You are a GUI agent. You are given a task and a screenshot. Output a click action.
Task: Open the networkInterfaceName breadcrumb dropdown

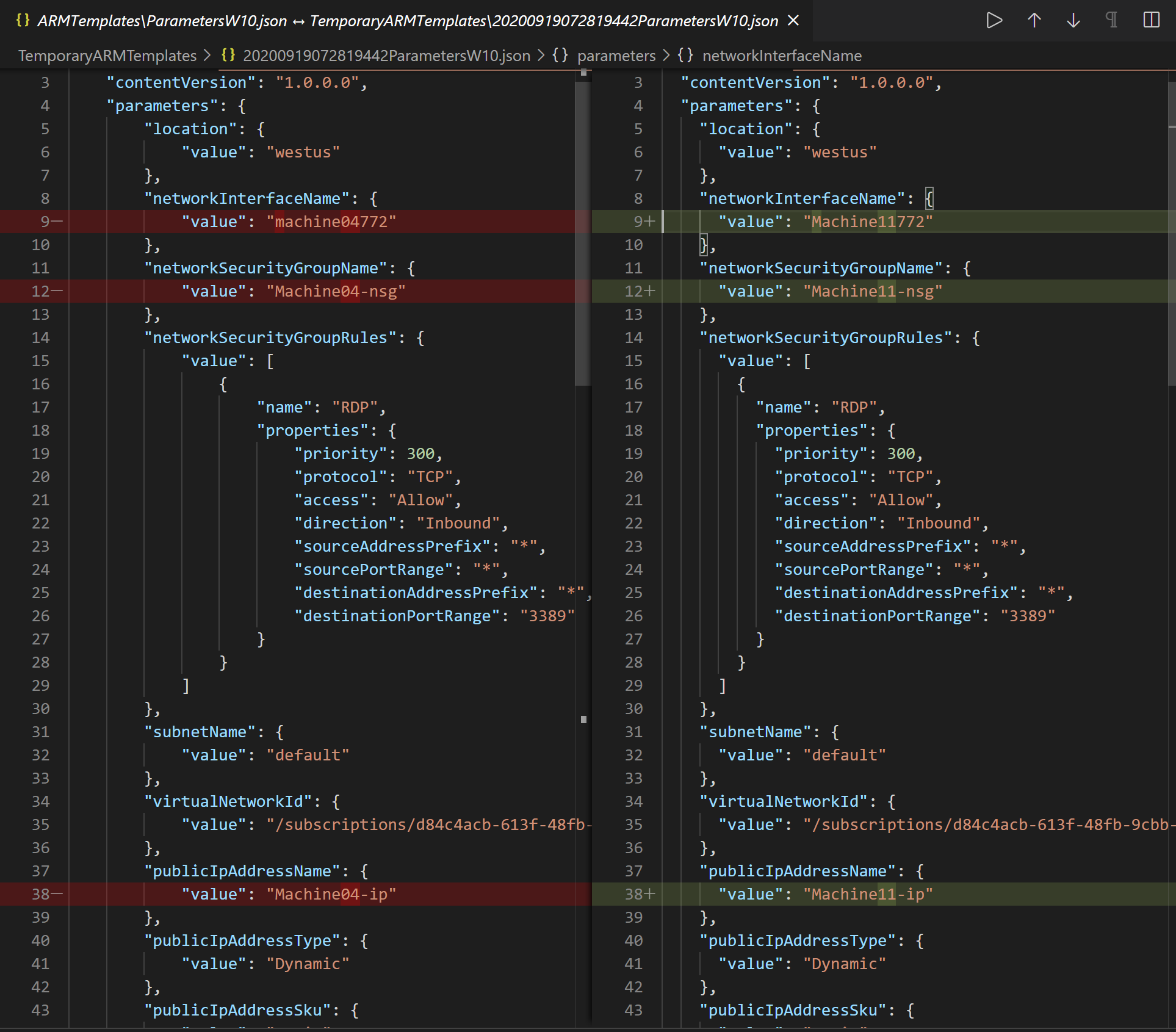782,56
